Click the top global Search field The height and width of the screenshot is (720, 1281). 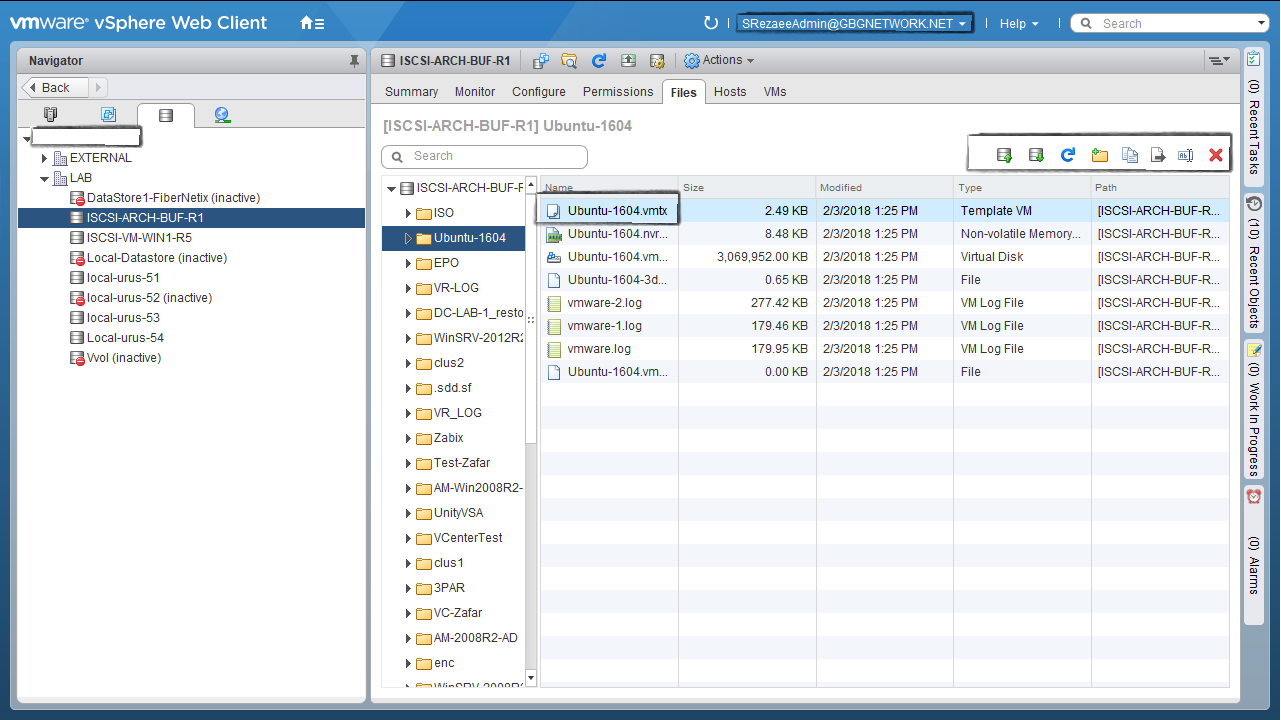(x=1170, y=24)
